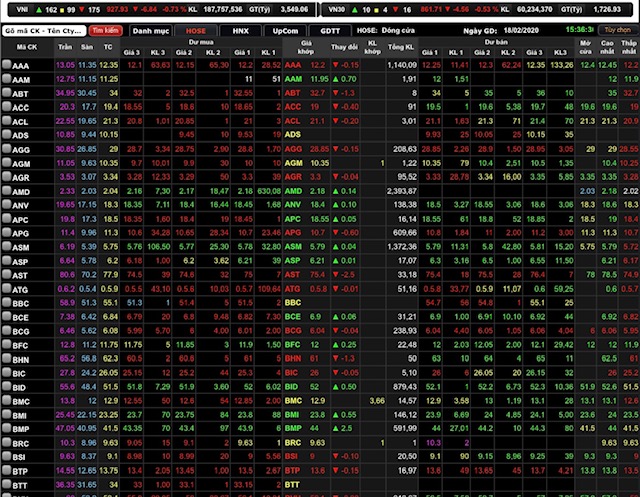Tick the checkbox beside AAA
The width and height of the screenshot is (640, 497).
[6, 64]
